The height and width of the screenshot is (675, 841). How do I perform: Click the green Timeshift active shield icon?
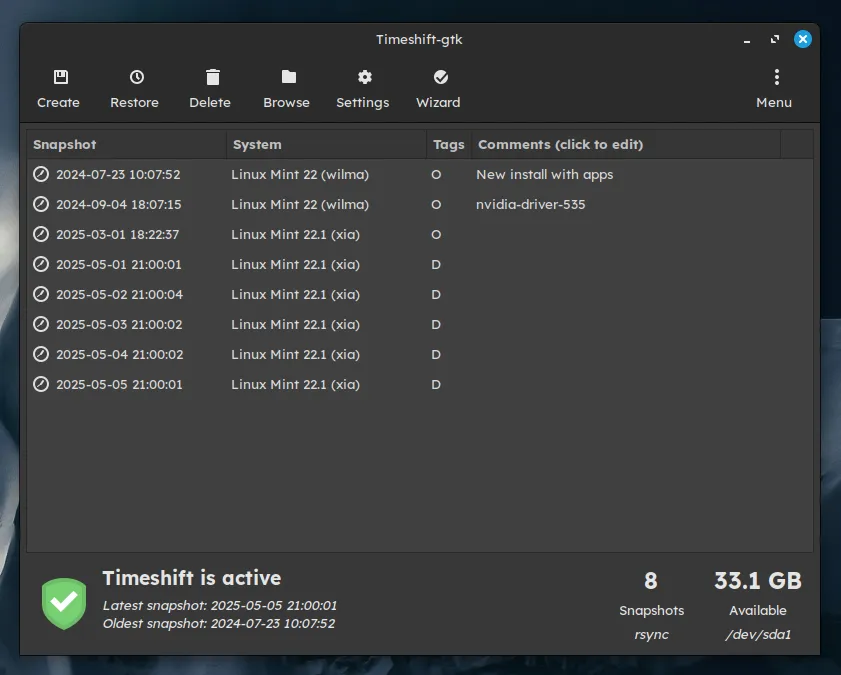[63, 603]
